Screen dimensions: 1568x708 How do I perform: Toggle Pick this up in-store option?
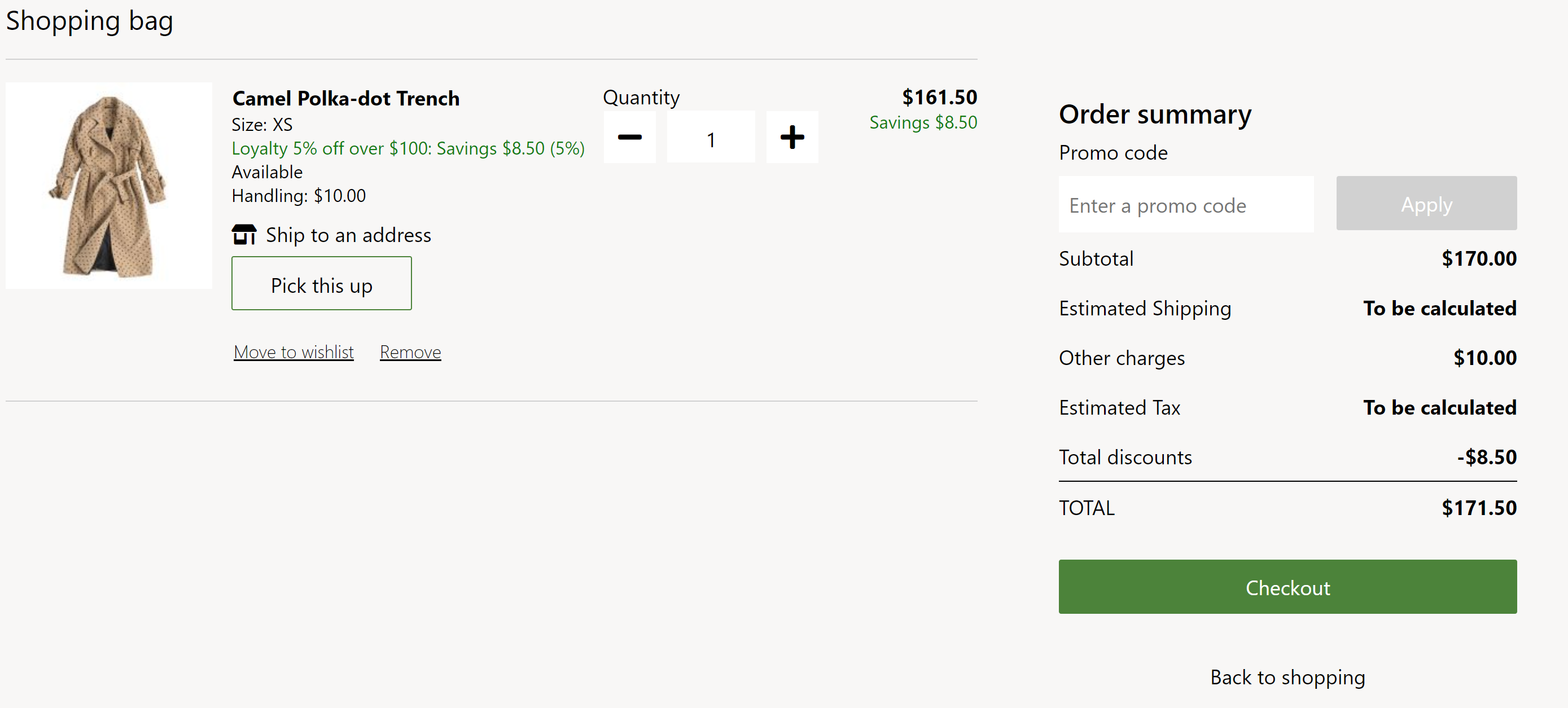[x=323, y=284]
